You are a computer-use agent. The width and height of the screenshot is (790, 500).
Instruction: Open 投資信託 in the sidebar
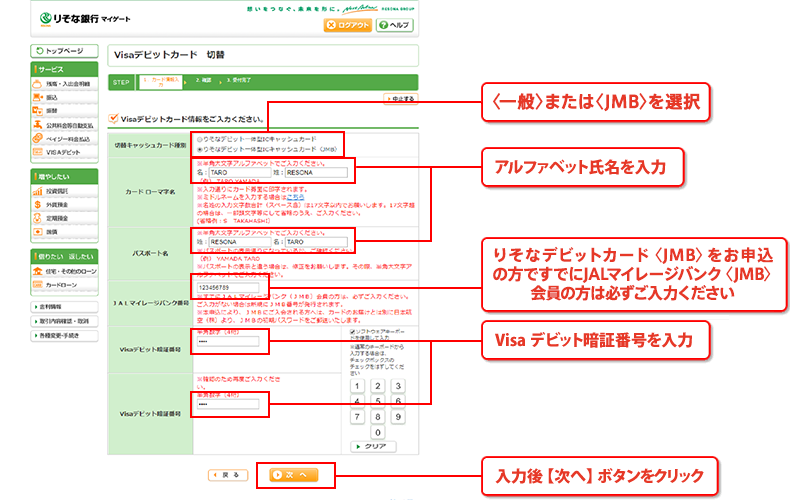tap(64, 192)
